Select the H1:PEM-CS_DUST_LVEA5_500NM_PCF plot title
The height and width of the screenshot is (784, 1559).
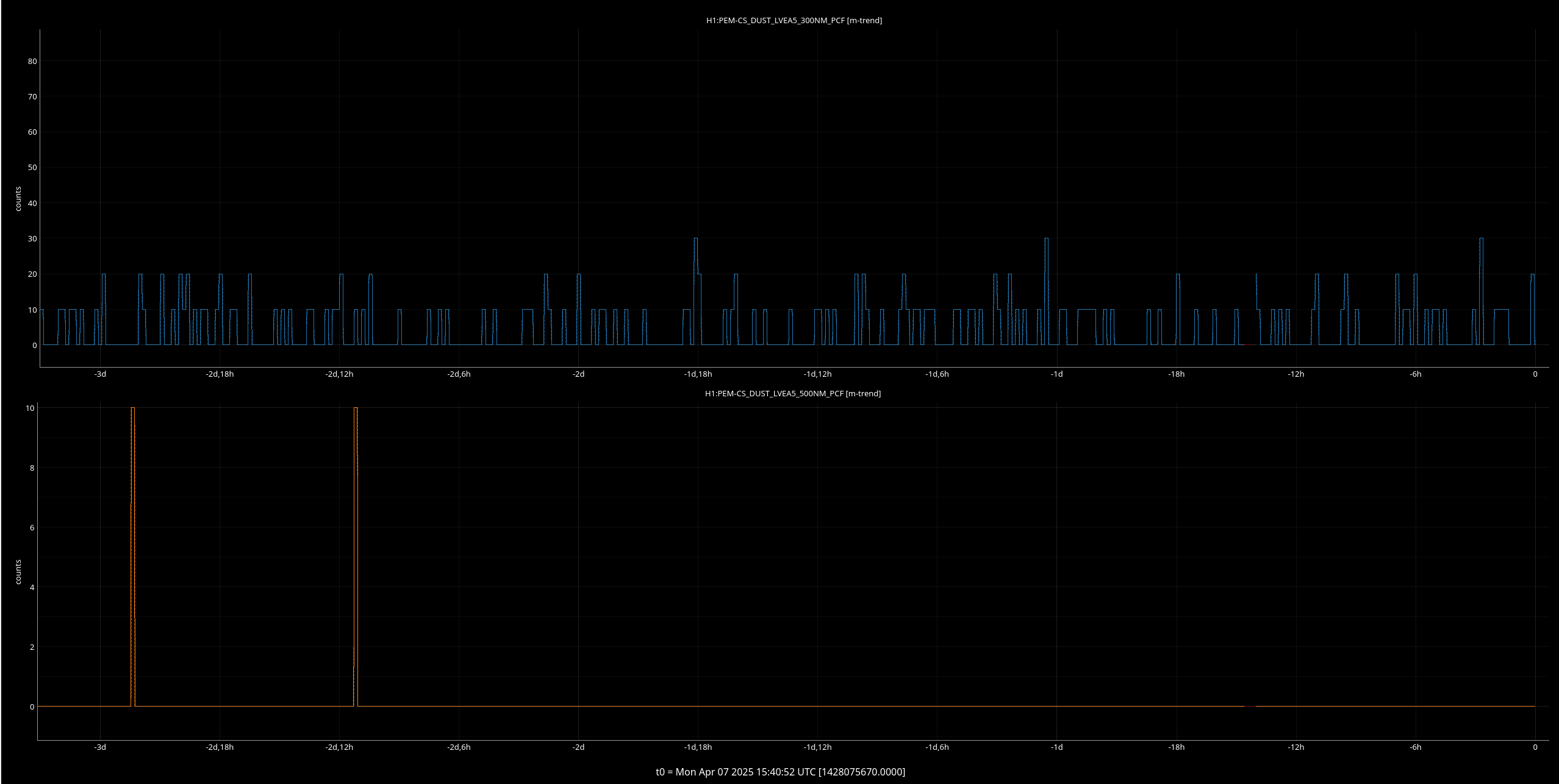(x=793, y=393)
